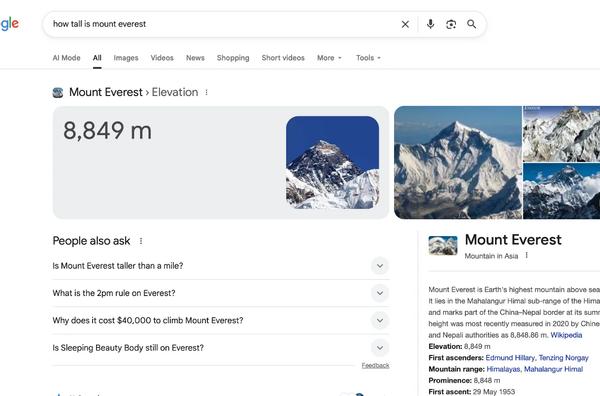Open the Tools dropdown
Viewport: 600px width, 396px height.
368,58
